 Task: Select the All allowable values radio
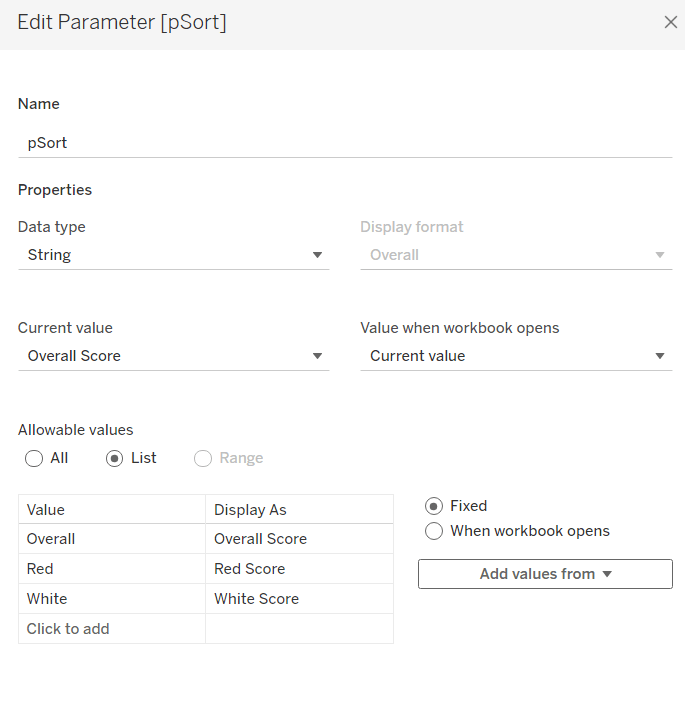click(x=35, y=458)
